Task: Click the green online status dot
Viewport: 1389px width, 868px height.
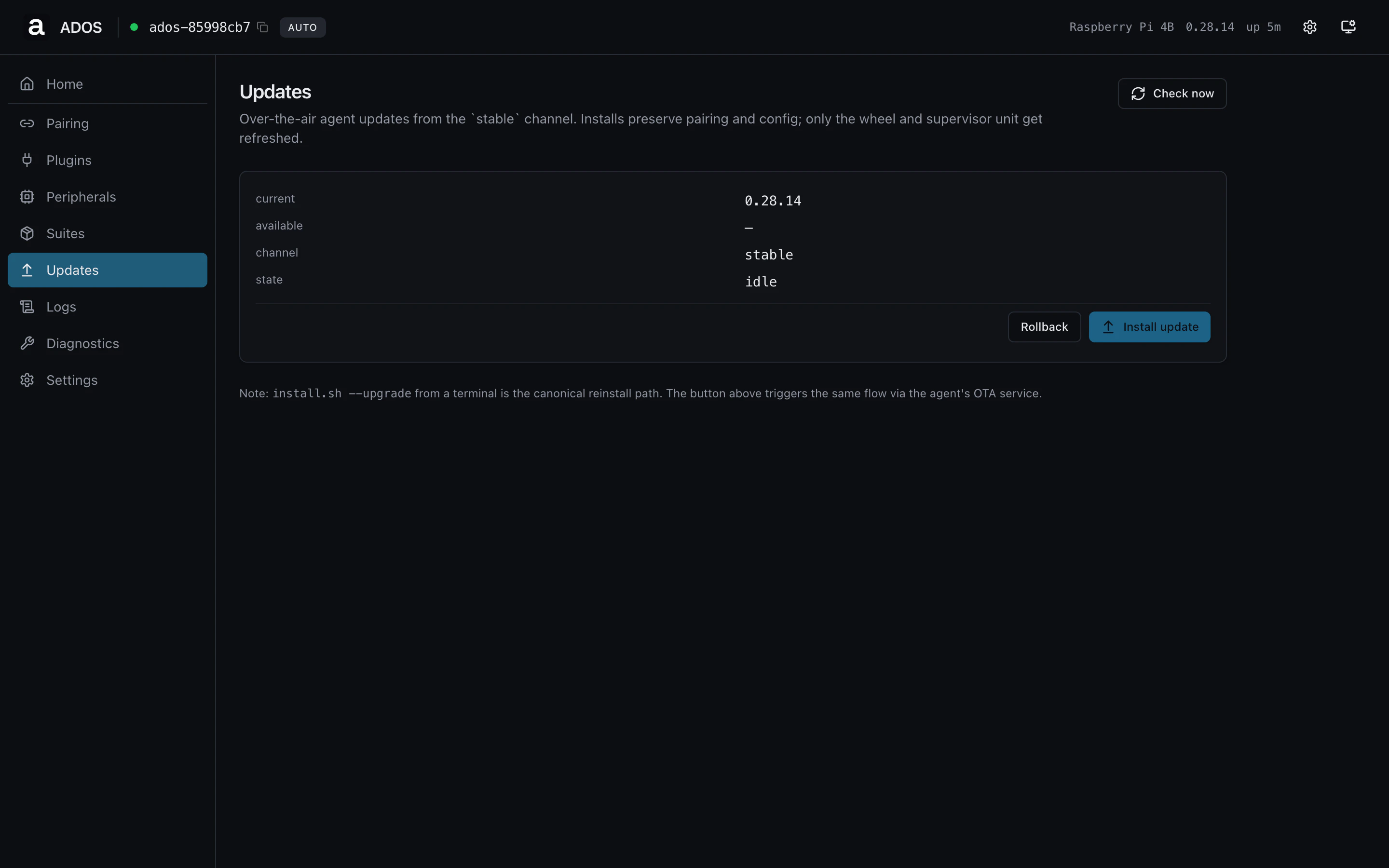Action: [x=134, y=27]
